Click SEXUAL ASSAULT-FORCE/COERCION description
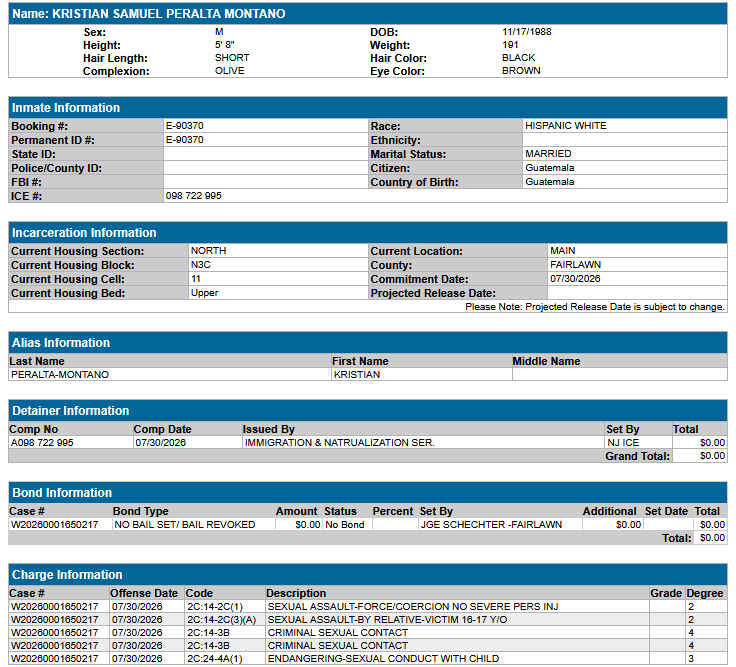 tap(413, 607)
